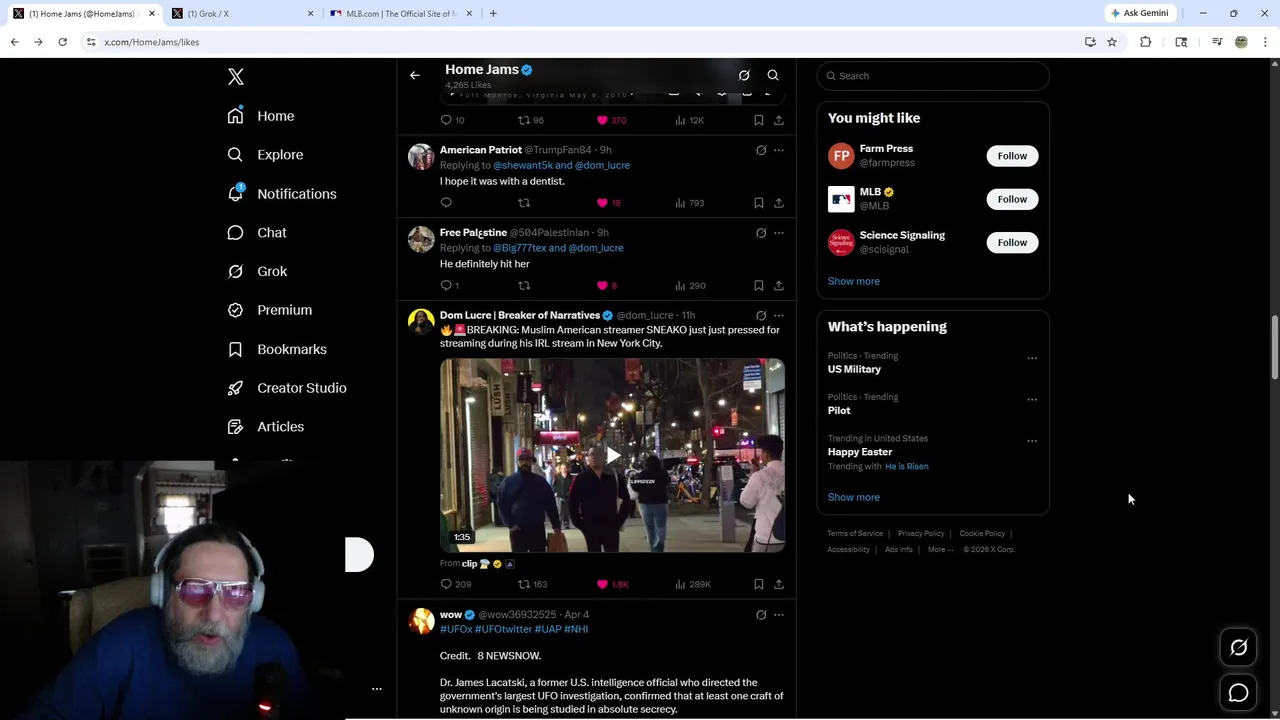Unlike Dom Lucre's post with 1.8K likes
This screenshot has height=720, width=1280.
[612, 584]
